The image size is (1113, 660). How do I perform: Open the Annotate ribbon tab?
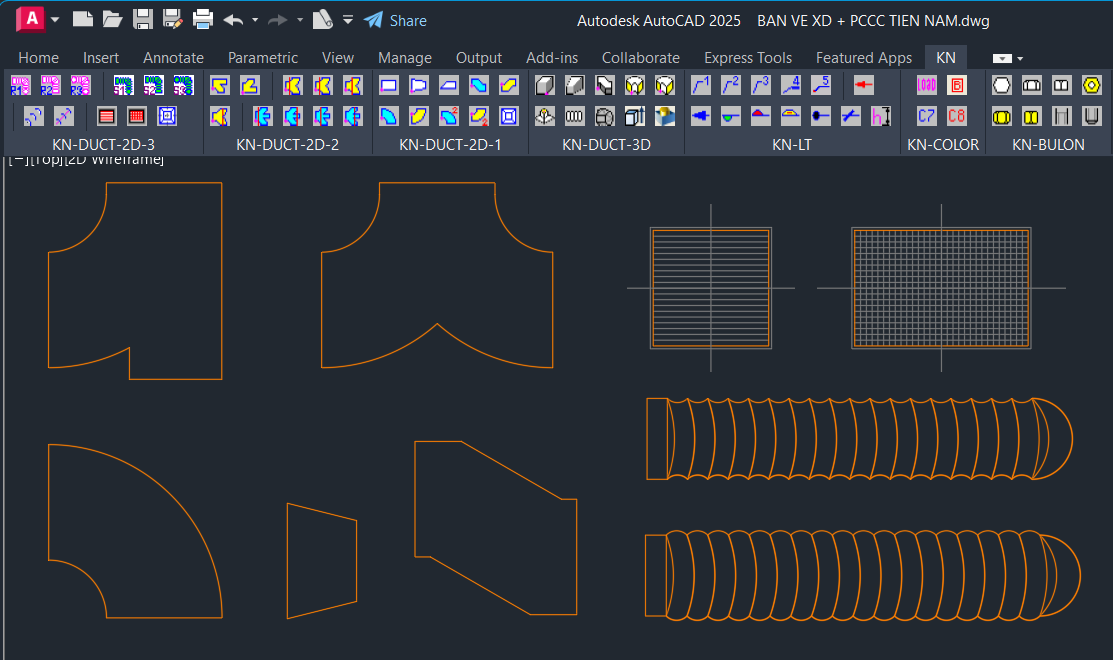(173, 58)
